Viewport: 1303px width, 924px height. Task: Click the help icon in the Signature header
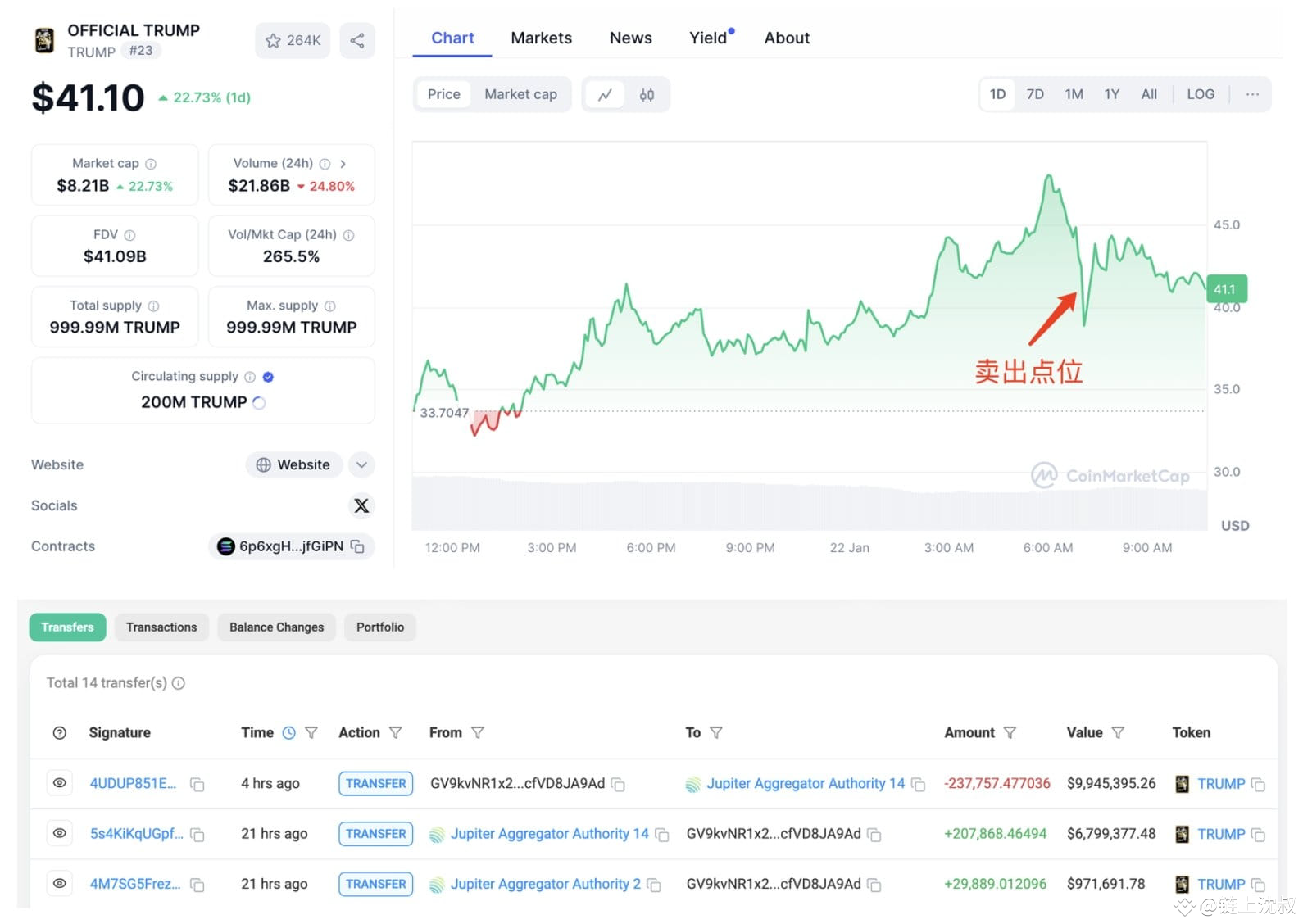(60, 733)
